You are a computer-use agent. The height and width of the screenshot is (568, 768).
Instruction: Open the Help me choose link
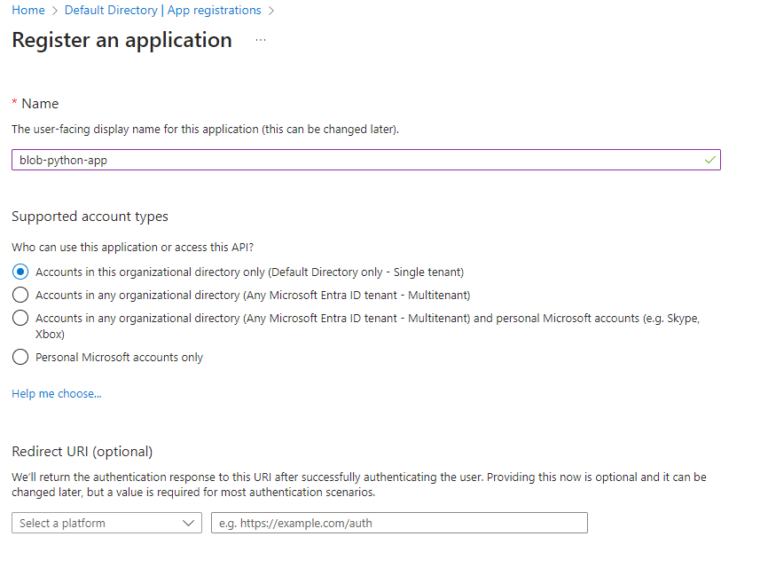click(x=56, y=394)
